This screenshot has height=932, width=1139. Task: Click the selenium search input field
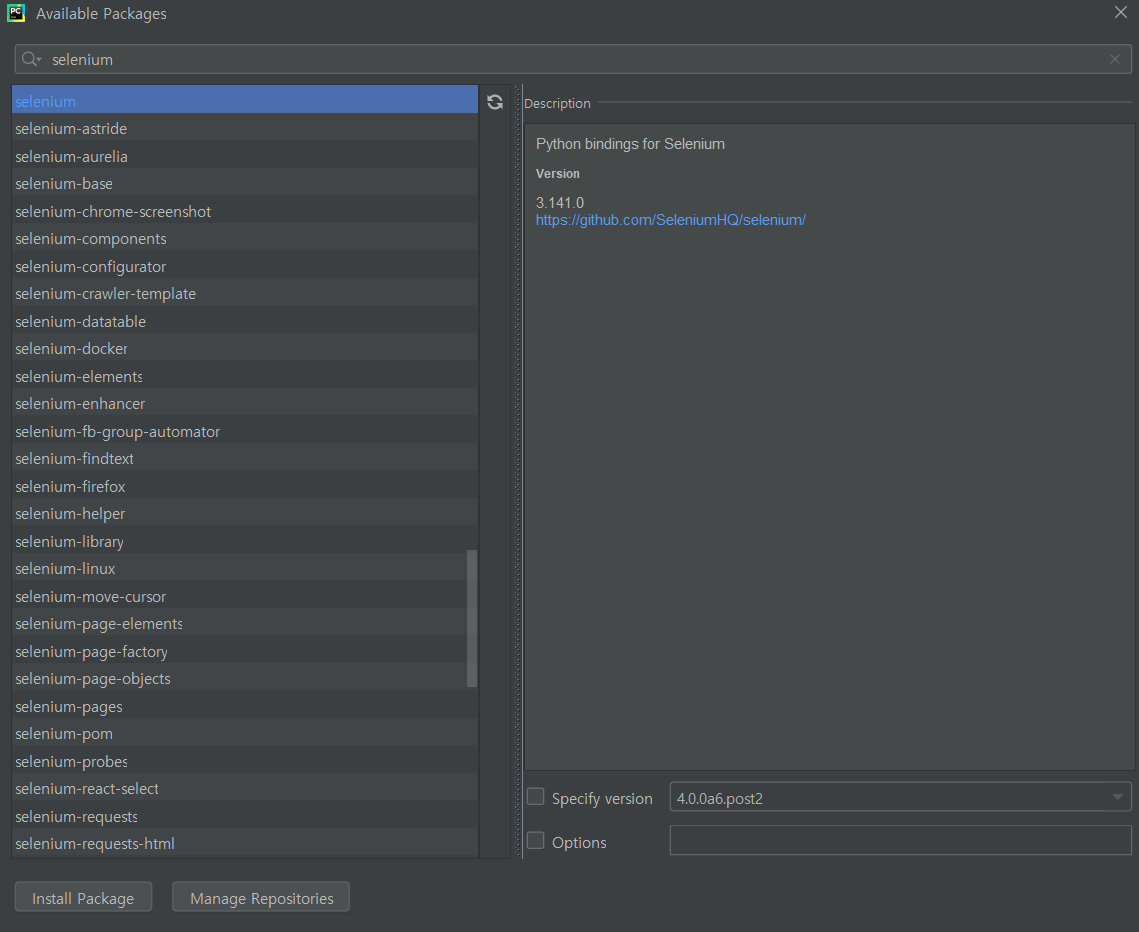click(x=573, y=59)
